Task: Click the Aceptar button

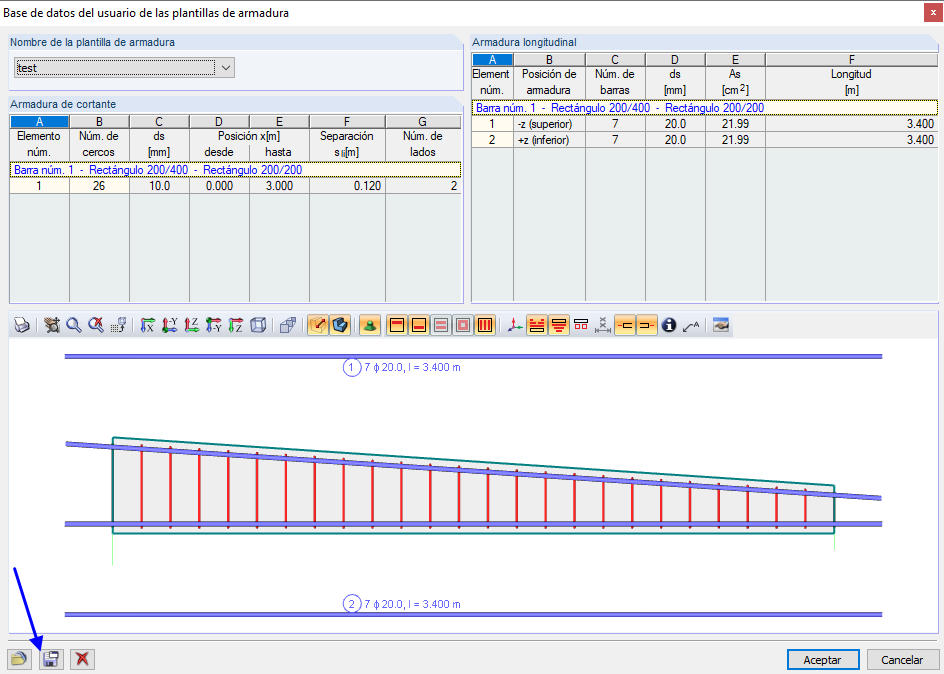Action: pos(822,660)
